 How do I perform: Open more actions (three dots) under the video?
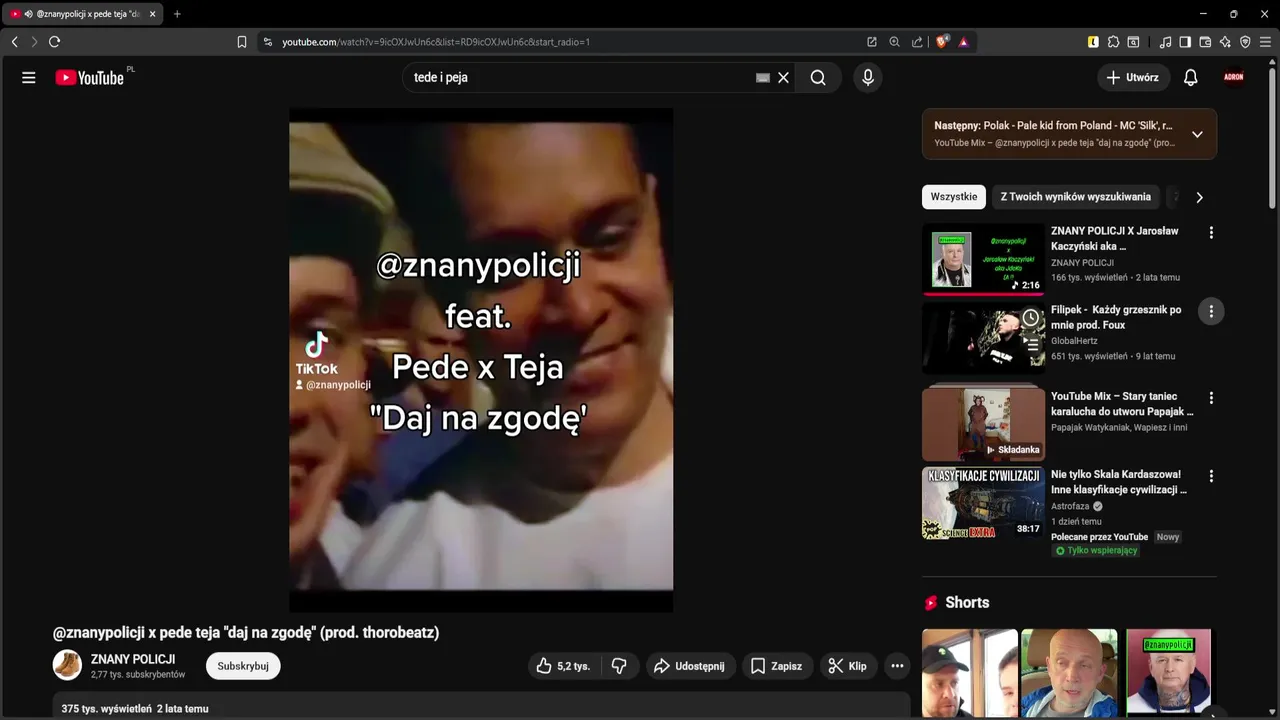point(897,666)
